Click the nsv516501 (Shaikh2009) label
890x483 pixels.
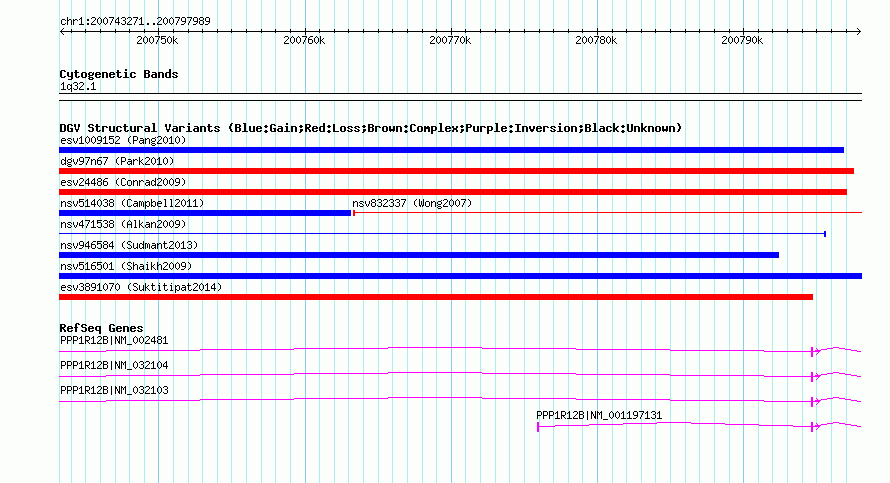126,266
